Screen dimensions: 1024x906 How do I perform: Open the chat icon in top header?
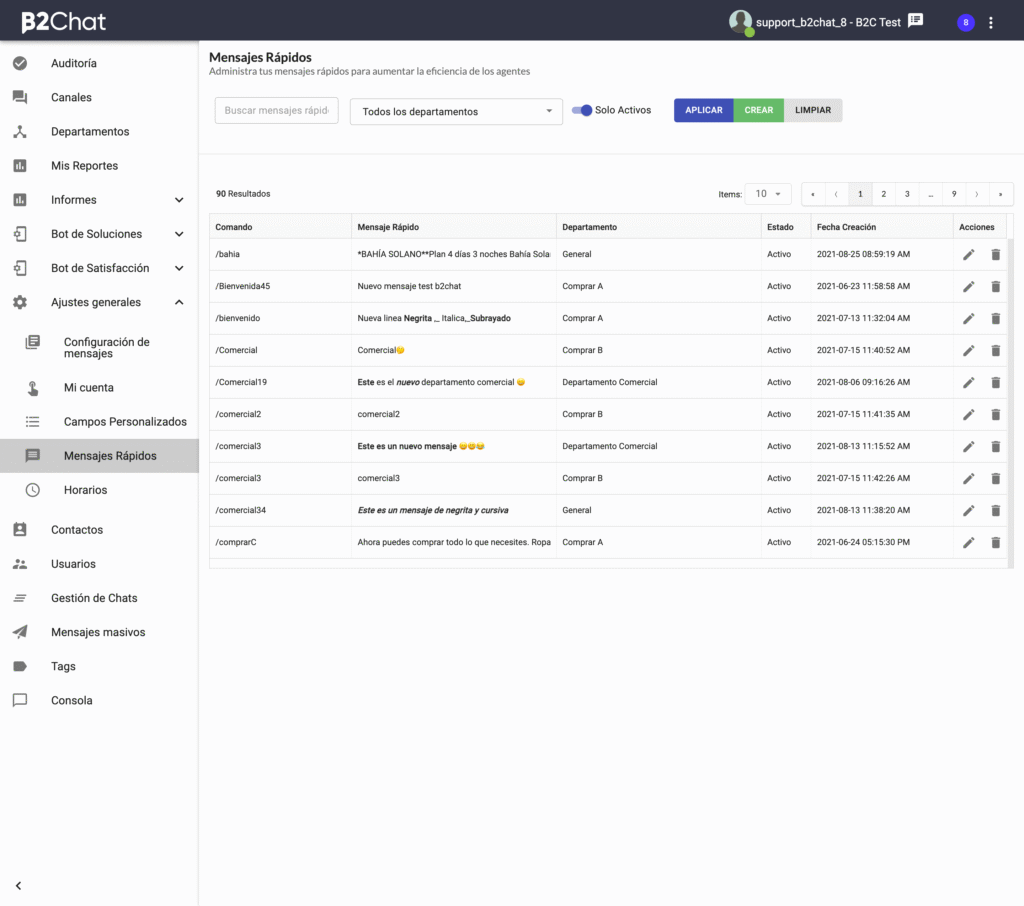tap(915, 21)
